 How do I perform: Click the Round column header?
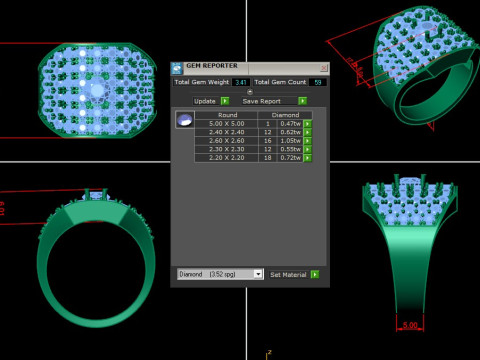[x=227, y=115]
